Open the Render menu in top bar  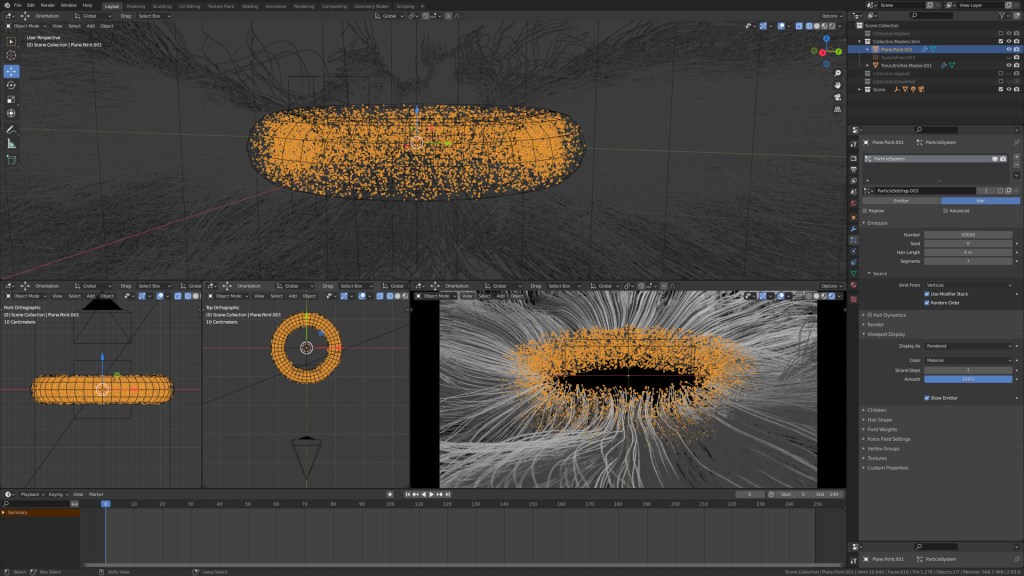coord(47,5)
